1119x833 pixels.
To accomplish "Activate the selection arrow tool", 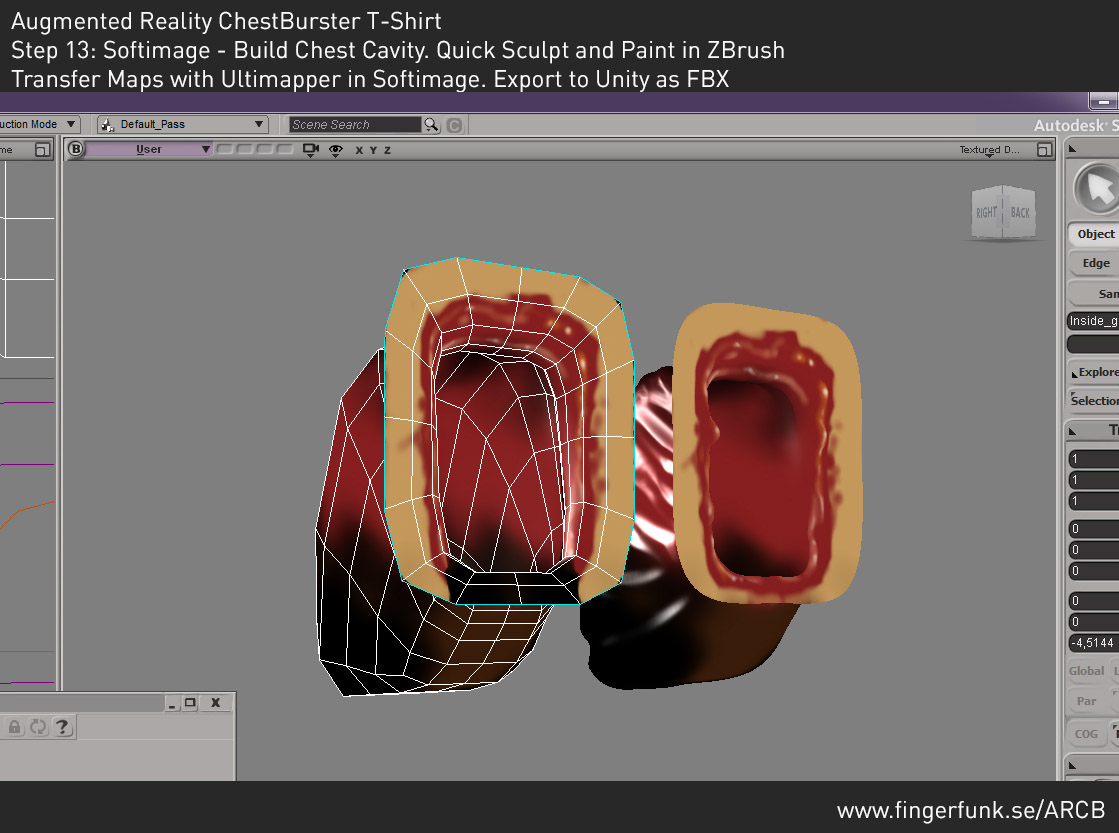I will click(1098, 189).
